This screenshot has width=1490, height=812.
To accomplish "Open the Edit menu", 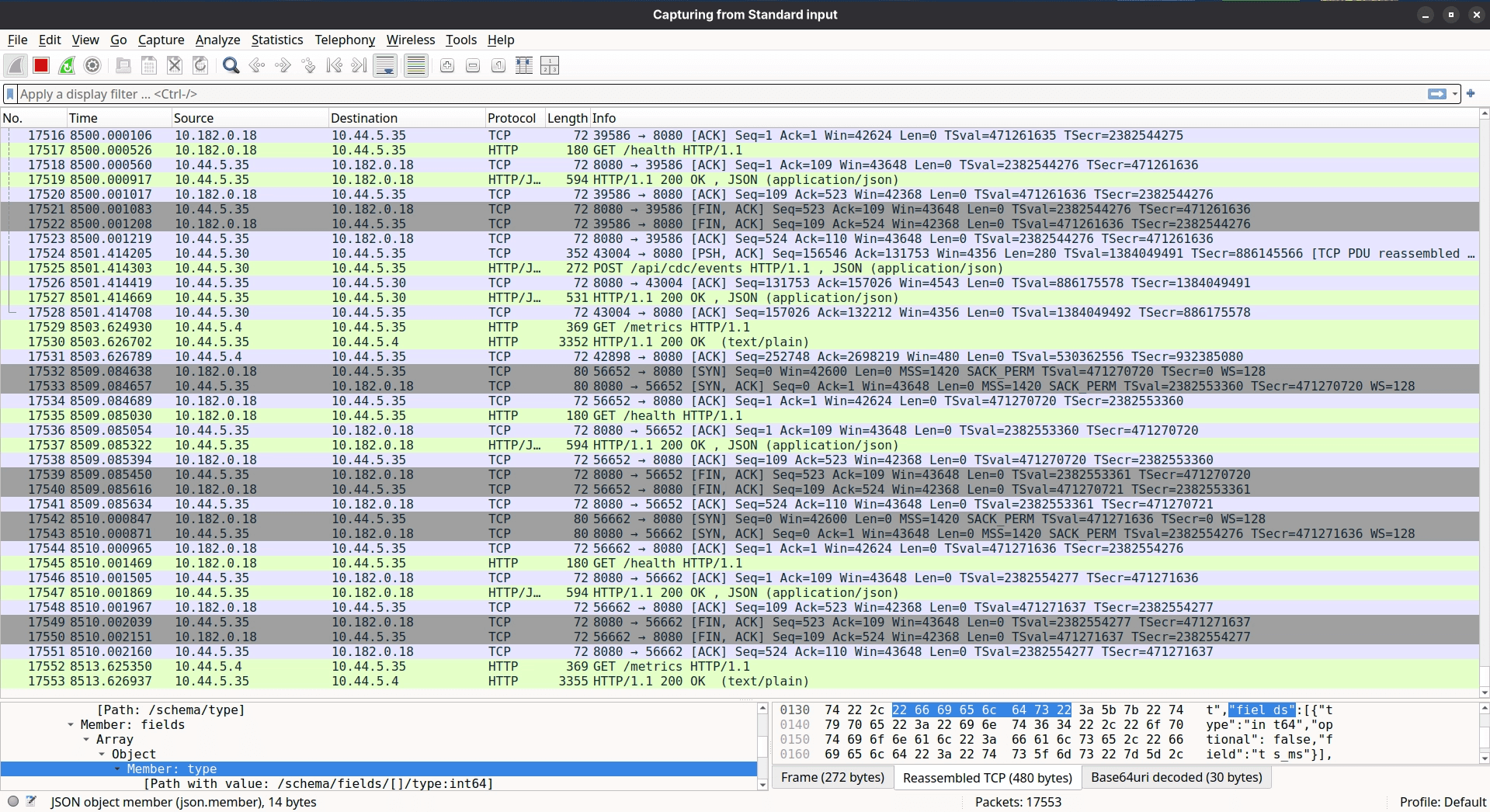I will point(50,40).
